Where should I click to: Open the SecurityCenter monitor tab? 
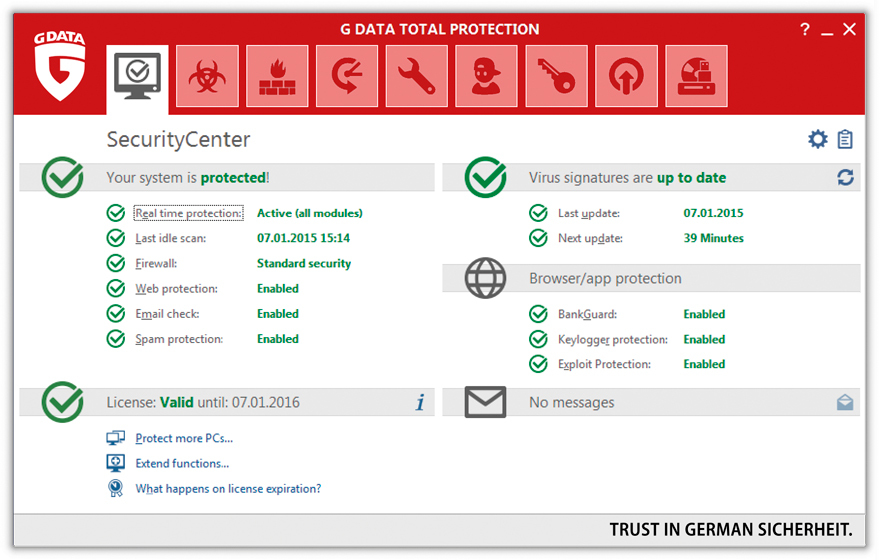coord(138,76)
